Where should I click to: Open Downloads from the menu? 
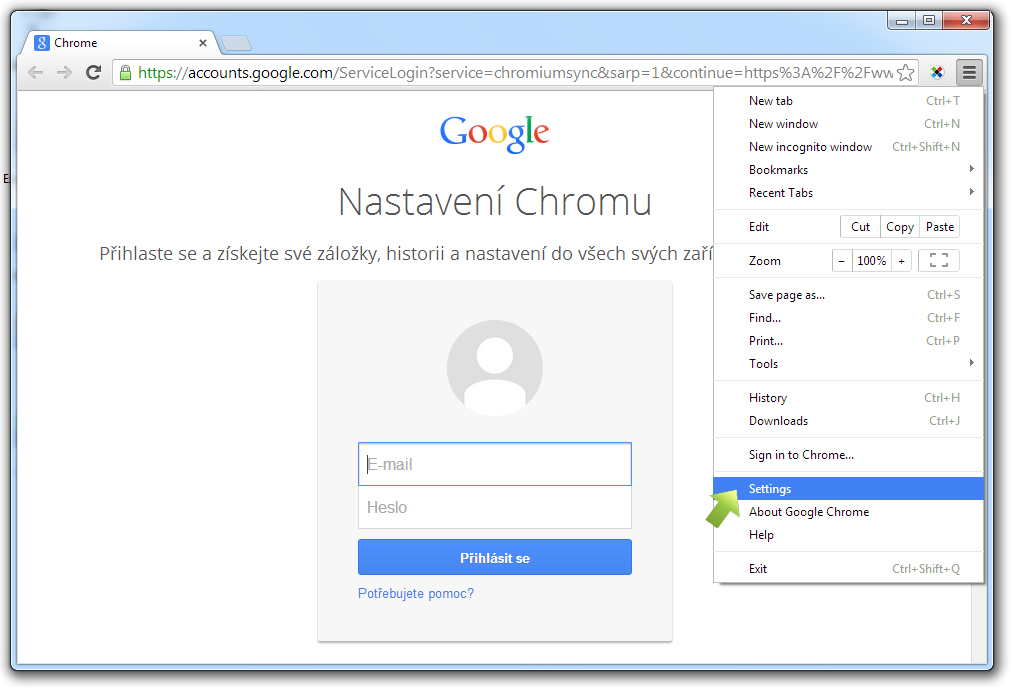(x=848, y=421)
